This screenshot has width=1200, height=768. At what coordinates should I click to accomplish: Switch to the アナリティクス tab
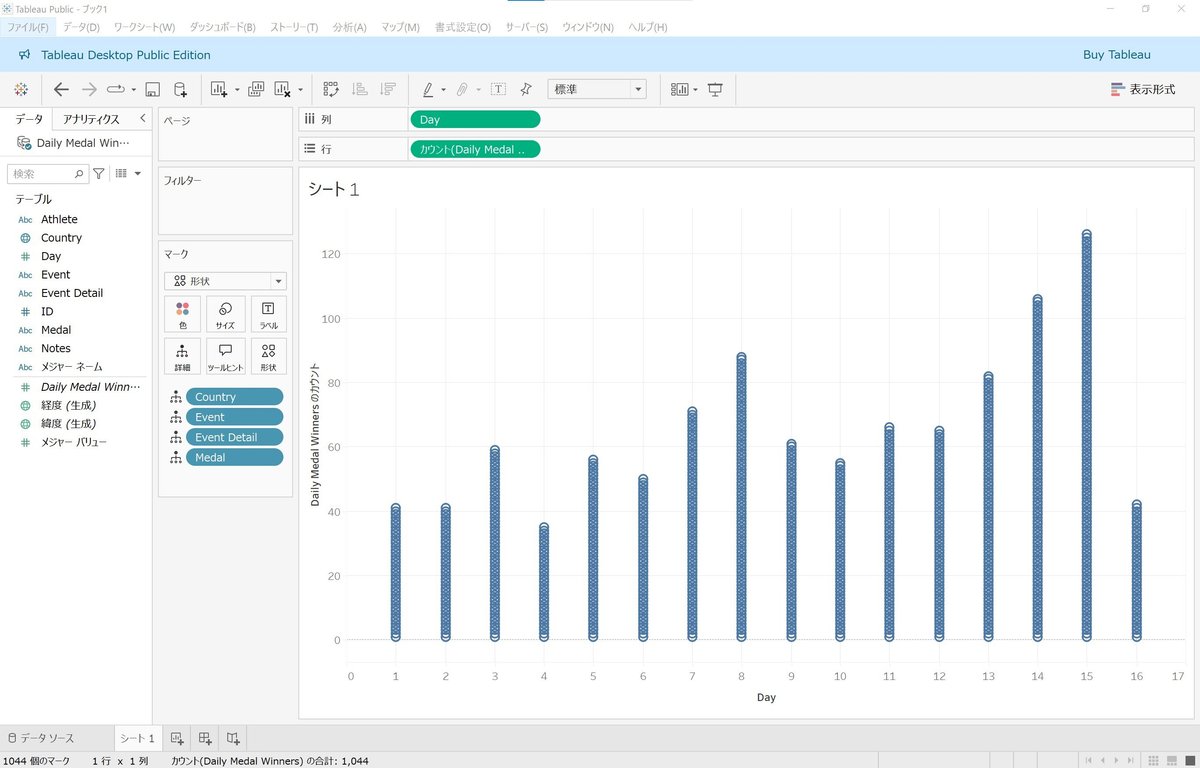pos(91,119)
